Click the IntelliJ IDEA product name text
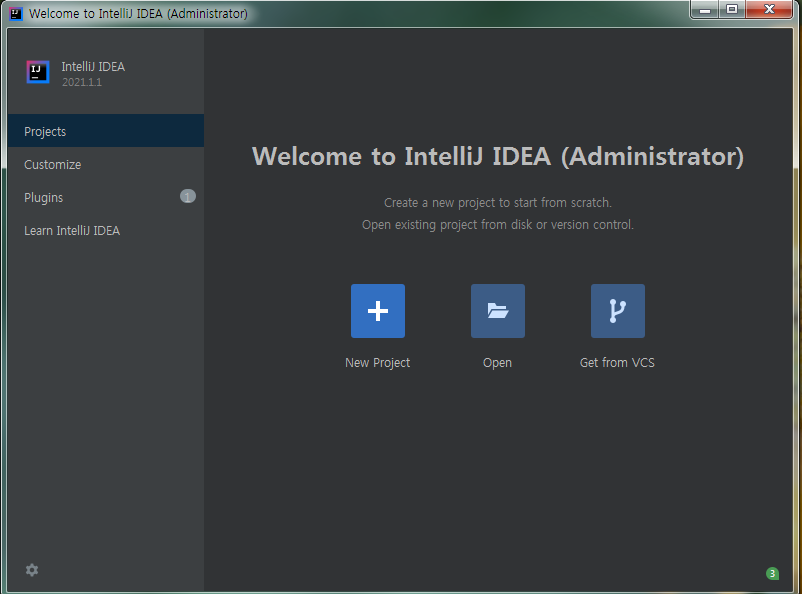The height and width of the screenshot is (594, 802). coord(93,67)
